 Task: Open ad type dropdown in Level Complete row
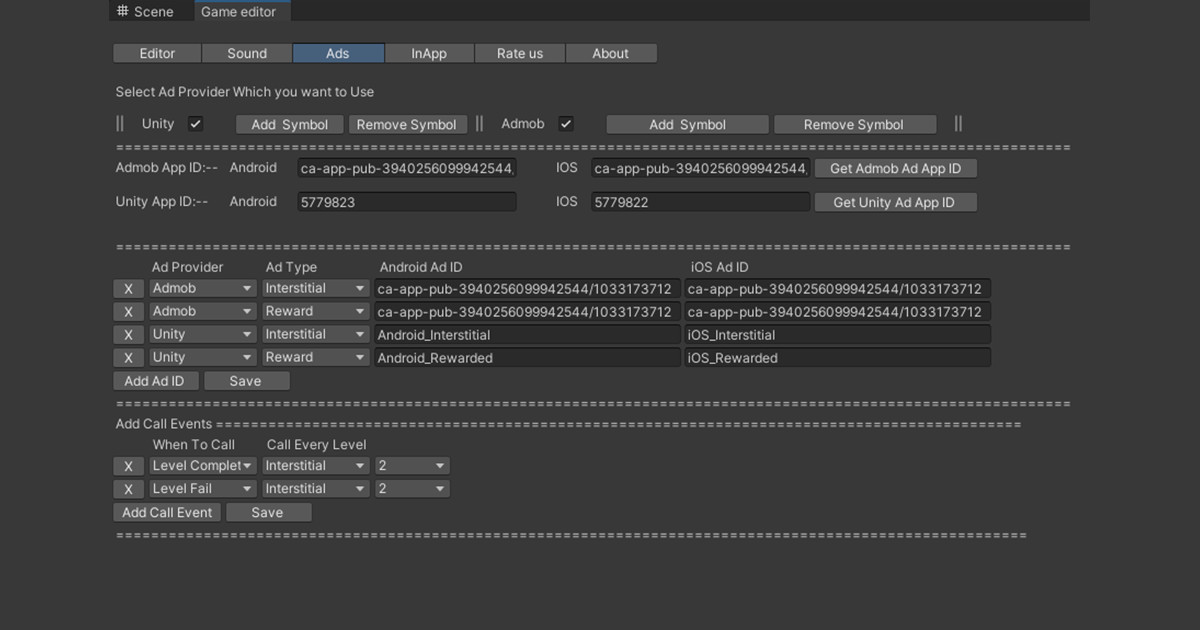[316, 466]
